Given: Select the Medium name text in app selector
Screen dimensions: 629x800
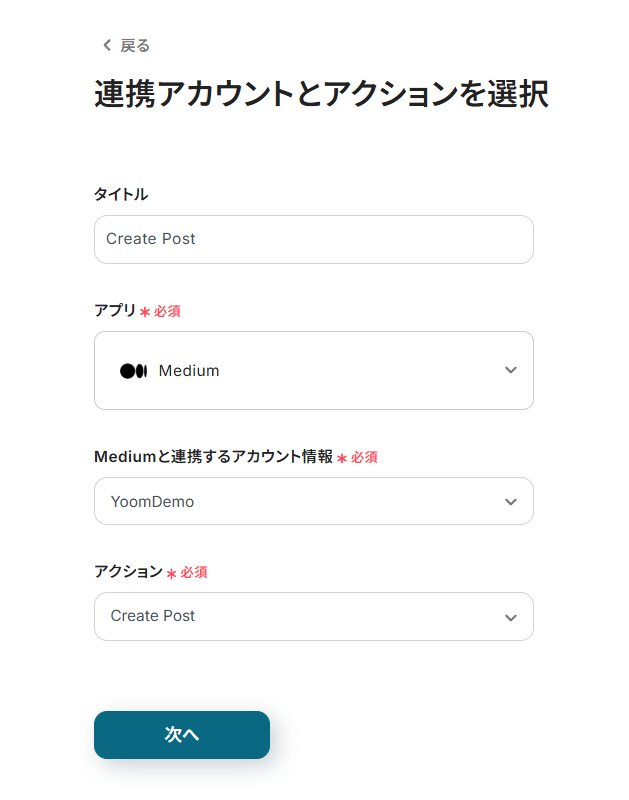Looking at the screenshot, I should [x=189, y=371].
